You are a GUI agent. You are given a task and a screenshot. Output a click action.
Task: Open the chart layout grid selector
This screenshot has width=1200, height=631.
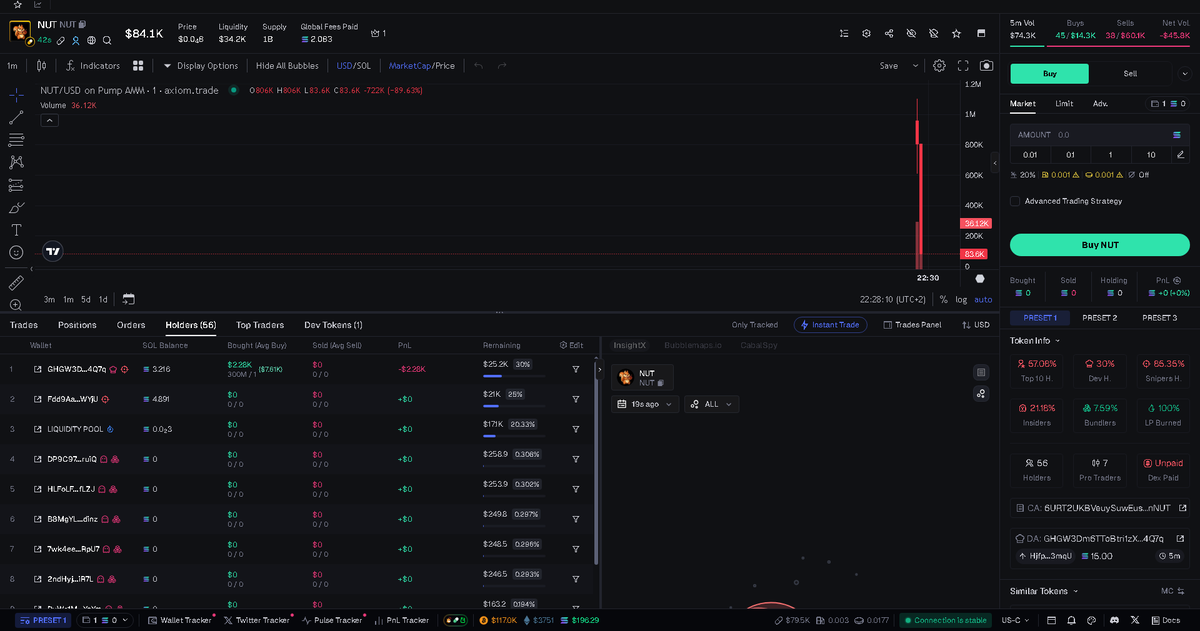pyautogui.click(x=139, y=66)
